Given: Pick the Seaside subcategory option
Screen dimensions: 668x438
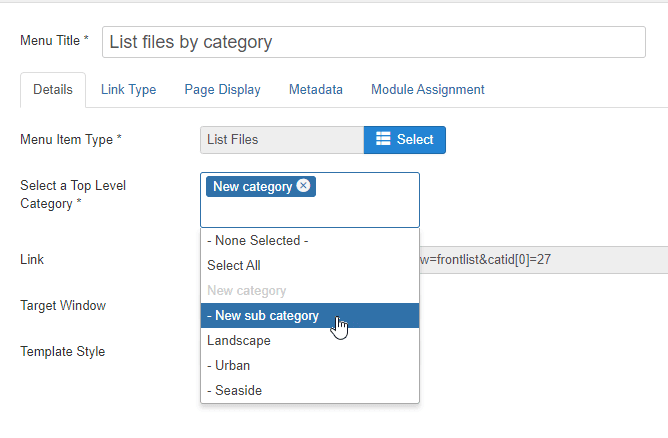Looking at the screenshot, I should pos(234,391).
